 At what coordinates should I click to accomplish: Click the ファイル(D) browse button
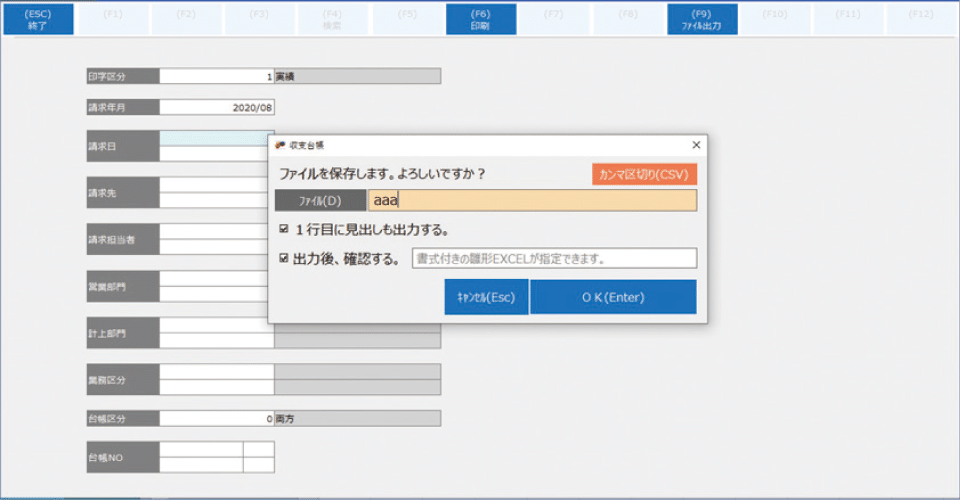tap(320, 201)
